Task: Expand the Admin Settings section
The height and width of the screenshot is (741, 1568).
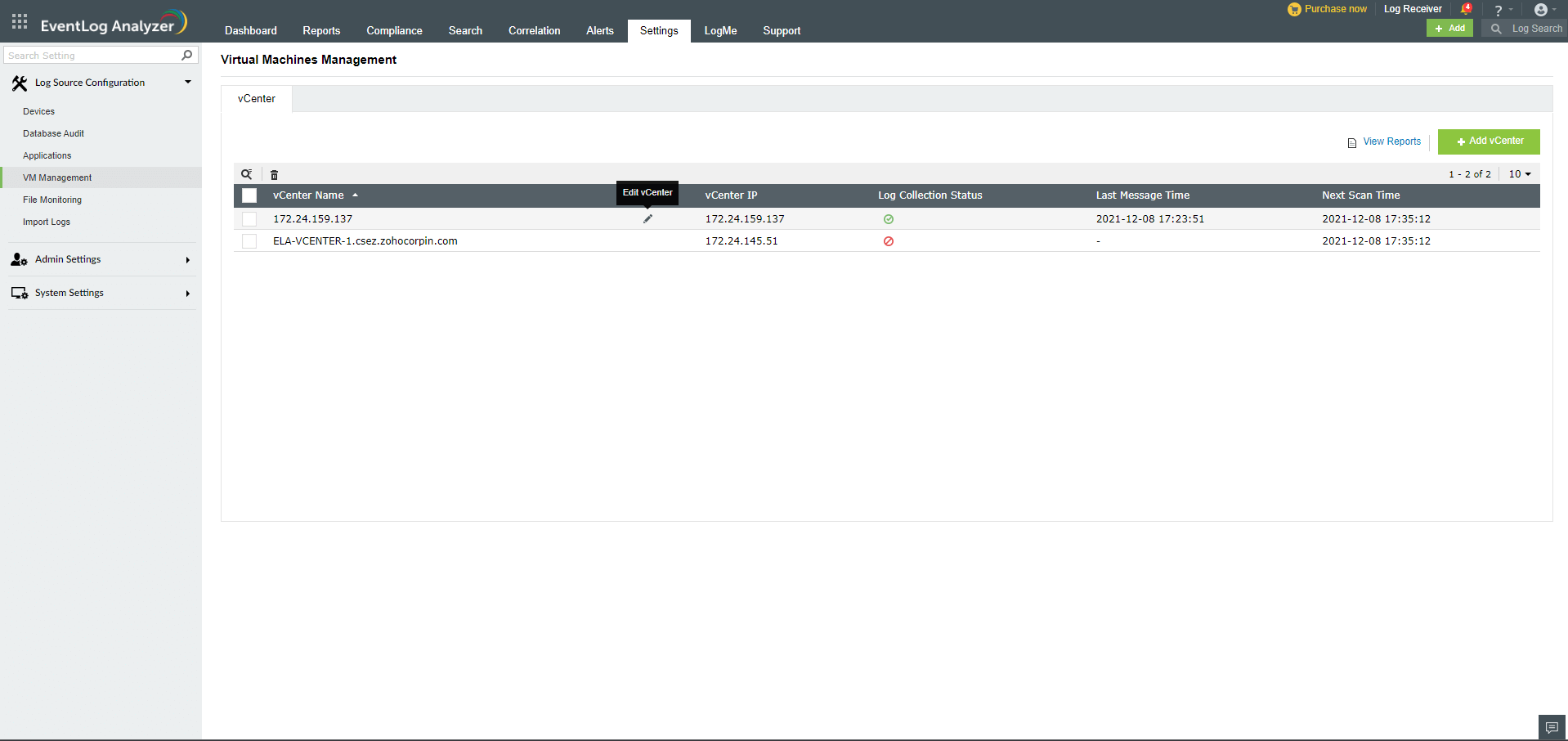Action: [x=187, y=259]
